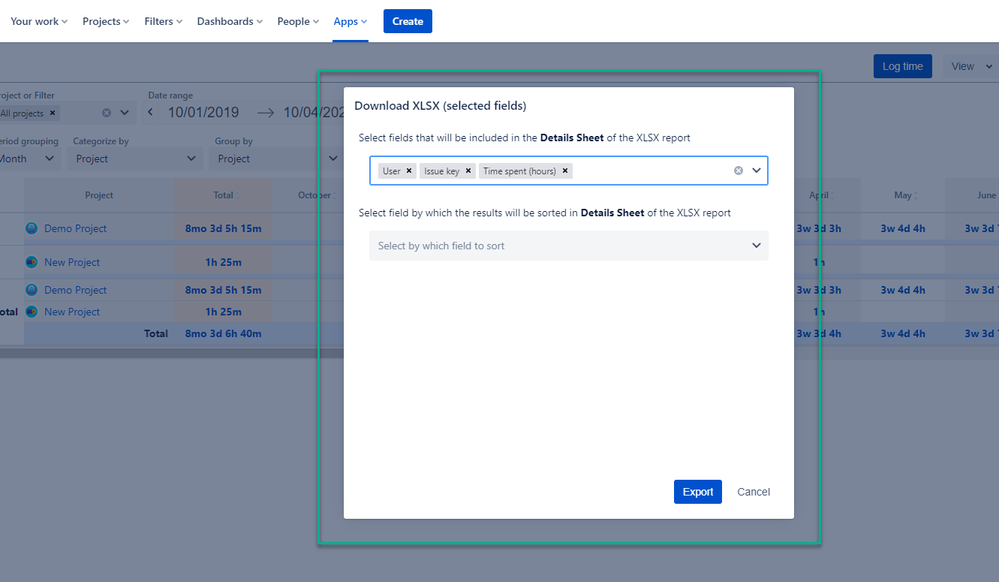The height and width of the screenshot is (582, 999).
Task: Clear all selected fields in Details Sheet selector
Action: pos(738,171)
